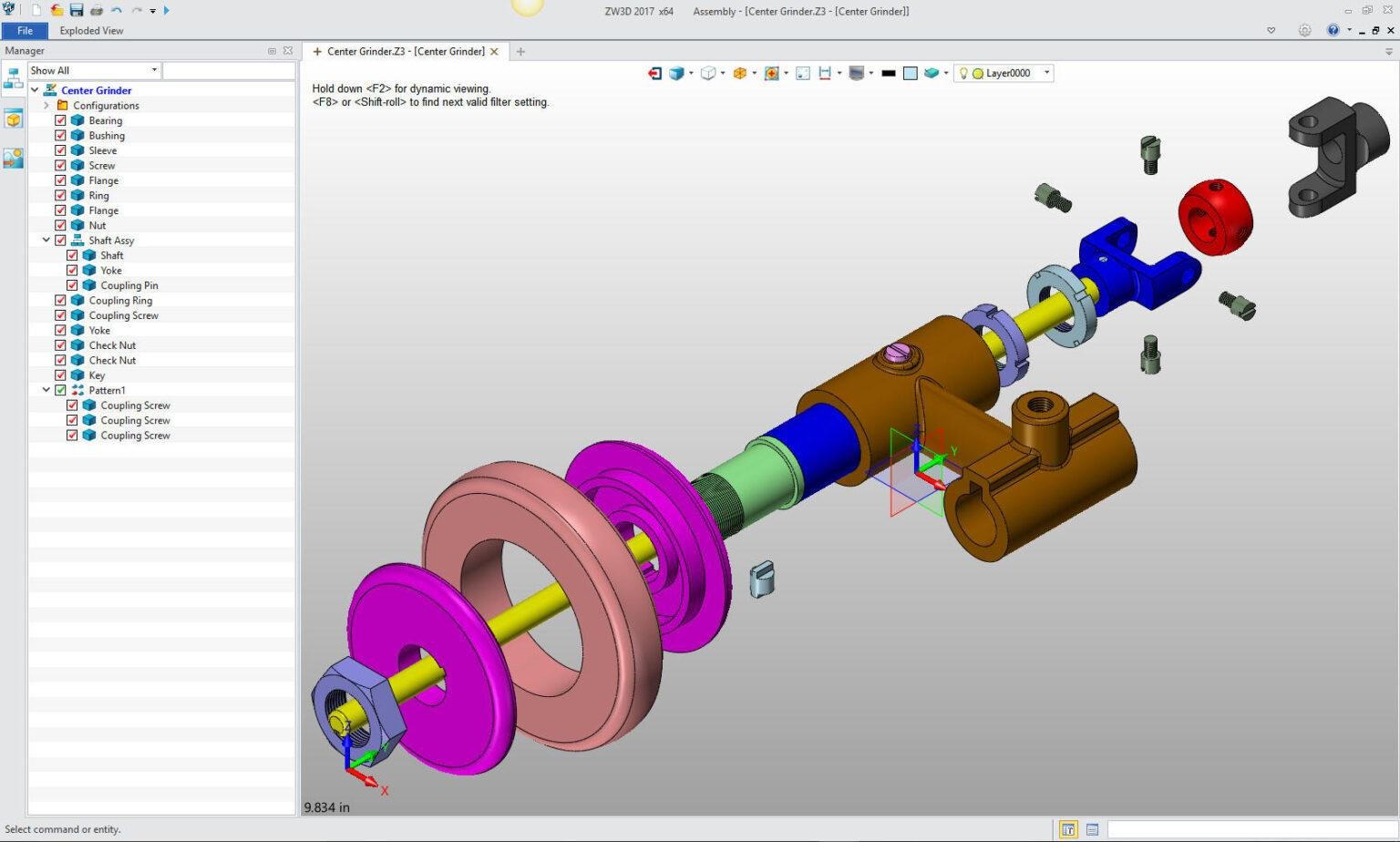This screenshot has width=1400, height=842.
Task: Toggle visibility of the Coupling Ring component
Action: (60, 300)
